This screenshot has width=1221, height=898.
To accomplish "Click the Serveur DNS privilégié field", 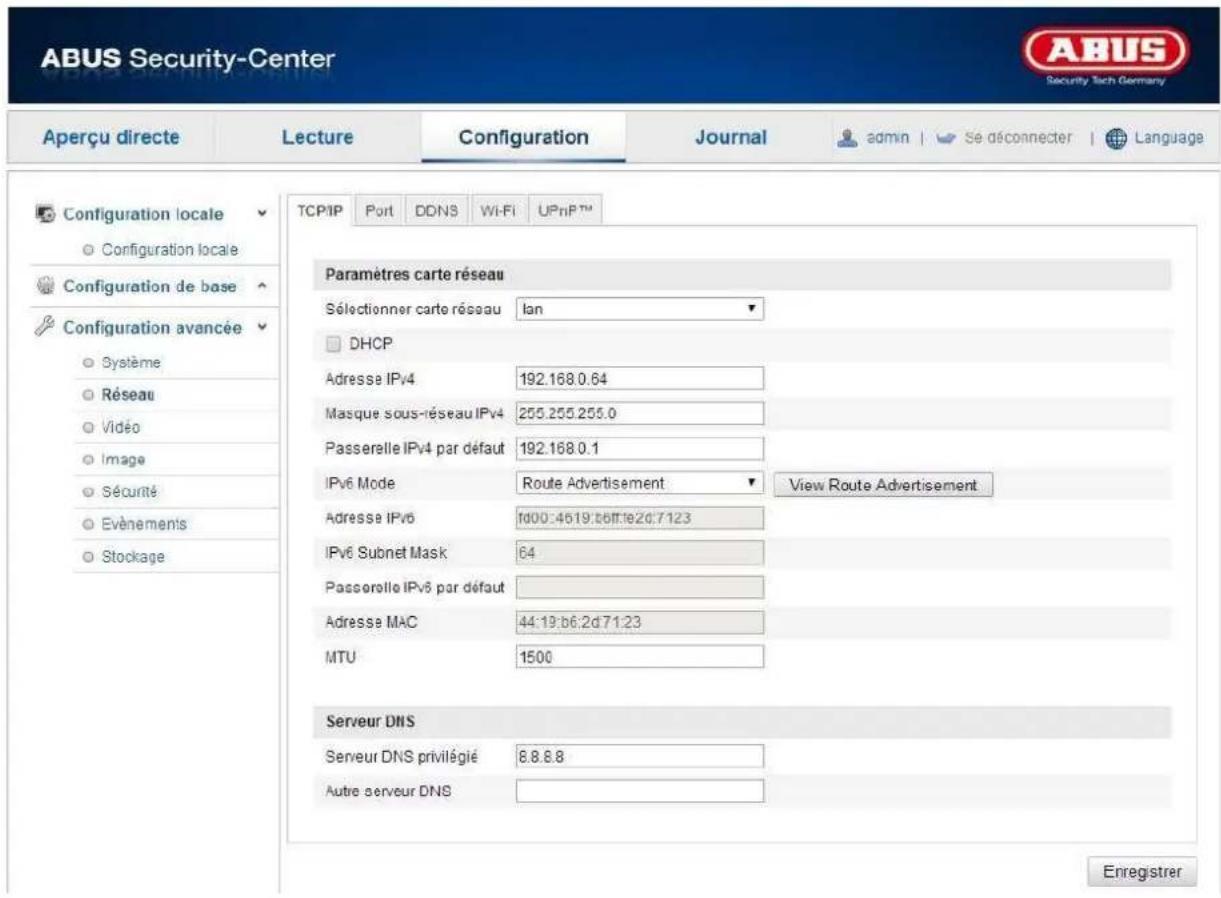I will 639,757.
